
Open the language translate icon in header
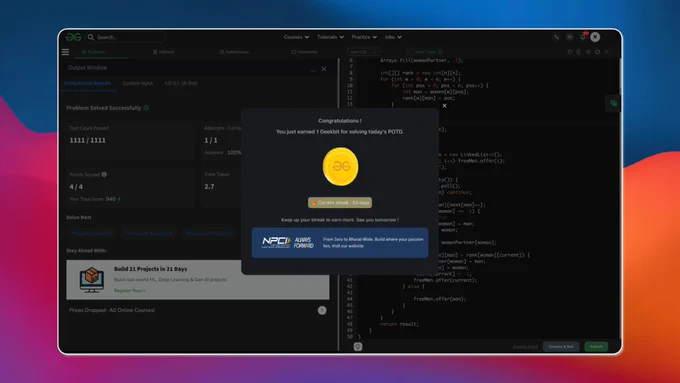pos(556,37)
